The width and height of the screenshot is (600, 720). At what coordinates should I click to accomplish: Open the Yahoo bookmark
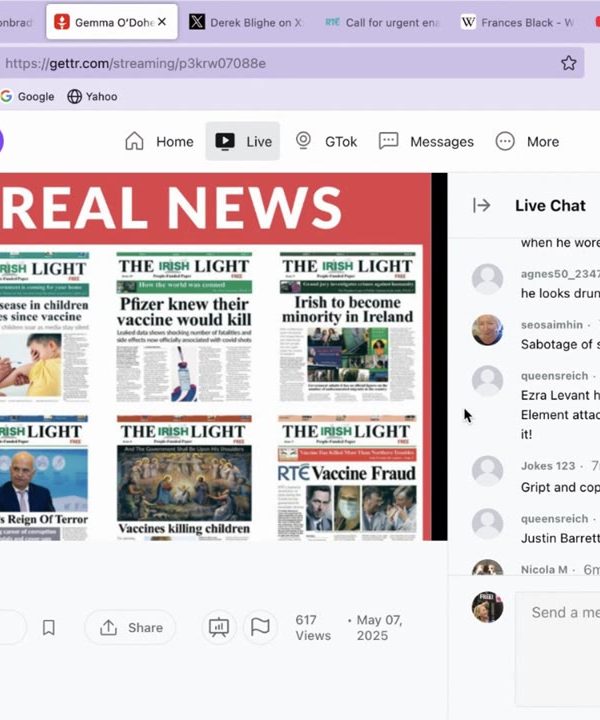pos(92,96)
